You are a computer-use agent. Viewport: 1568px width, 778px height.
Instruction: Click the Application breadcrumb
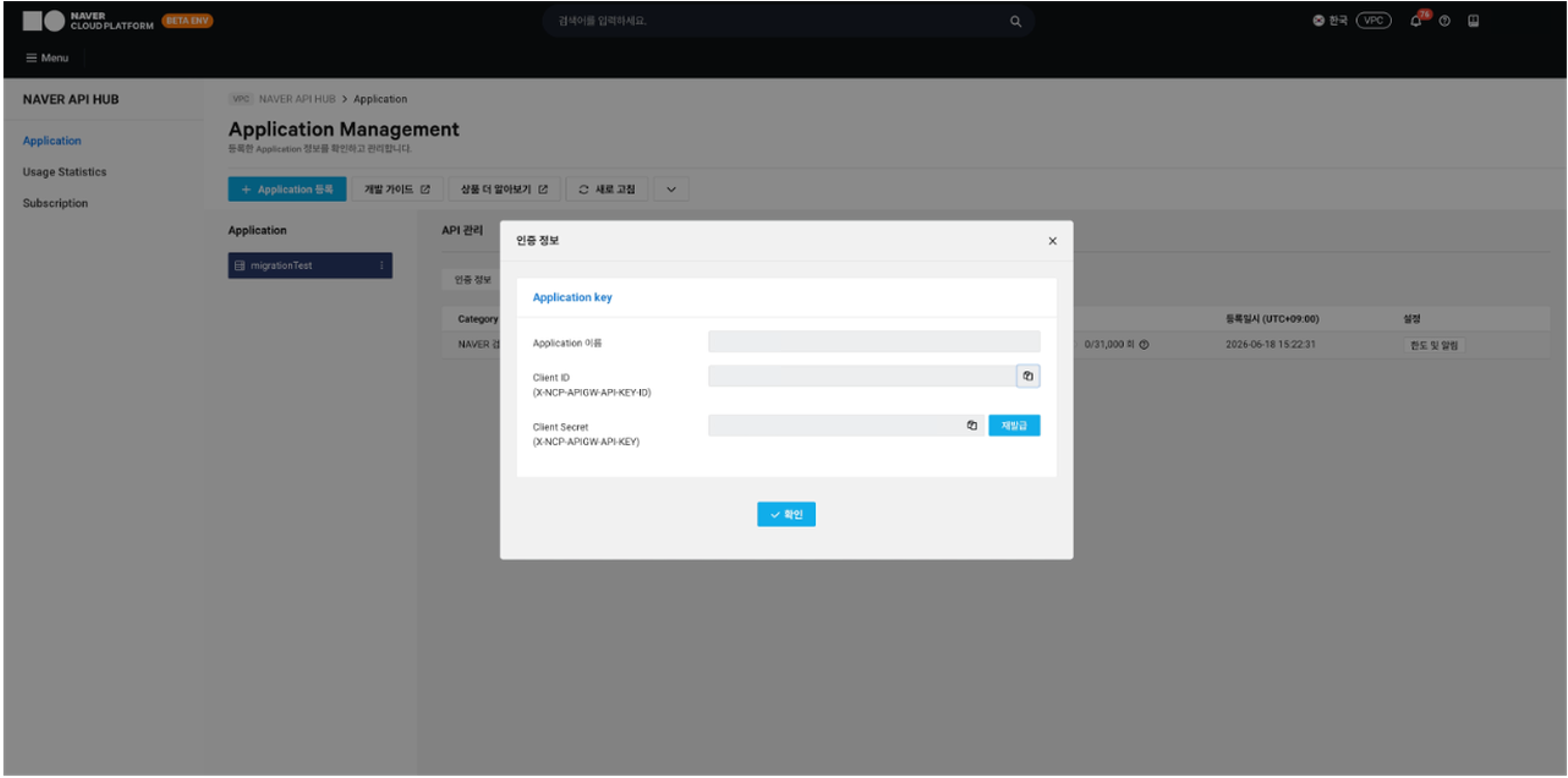[x=381, y=99]
